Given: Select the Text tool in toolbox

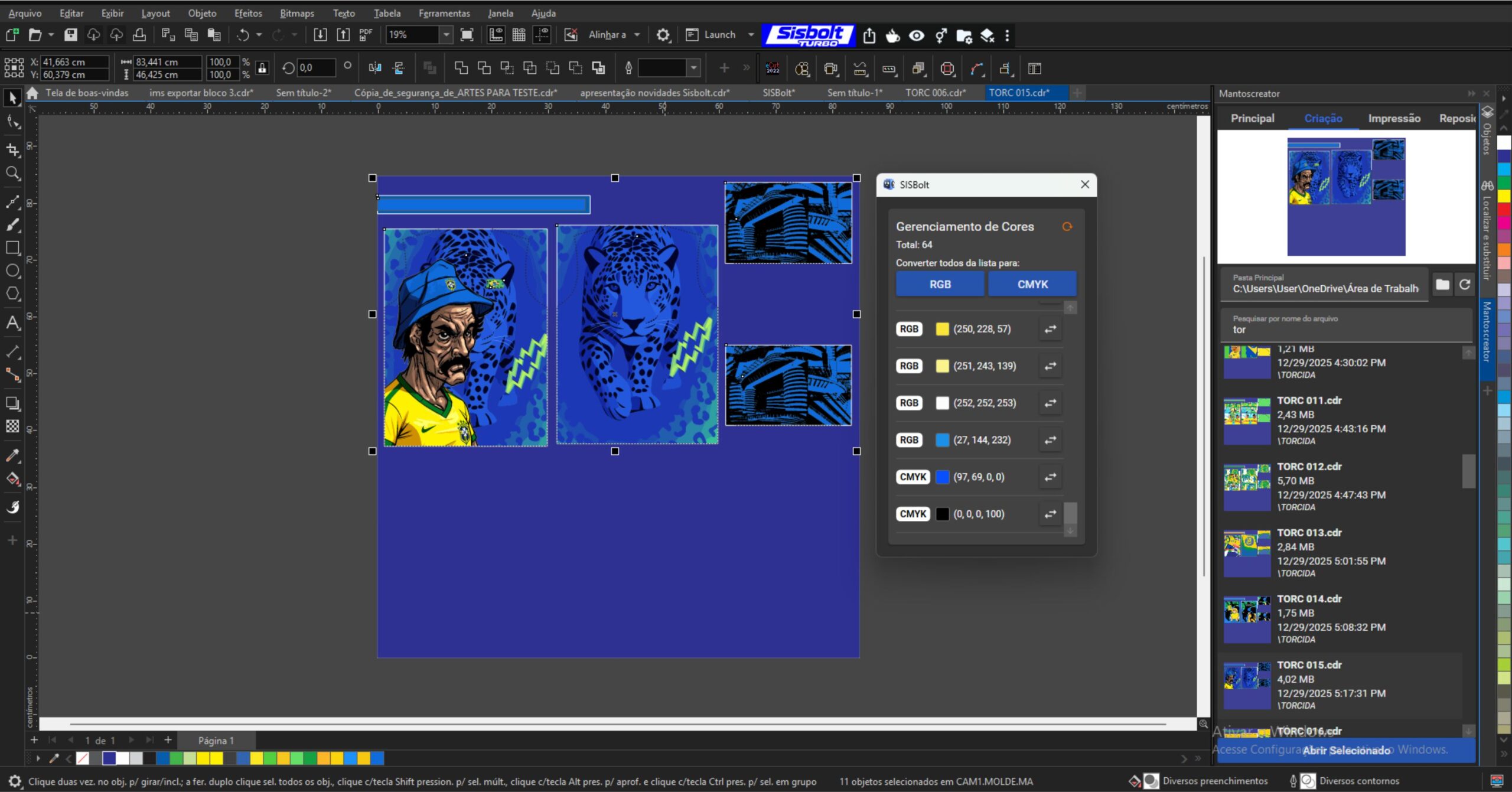Looking at the screenshot, I should pyautogui.click(x=12, y=322).
